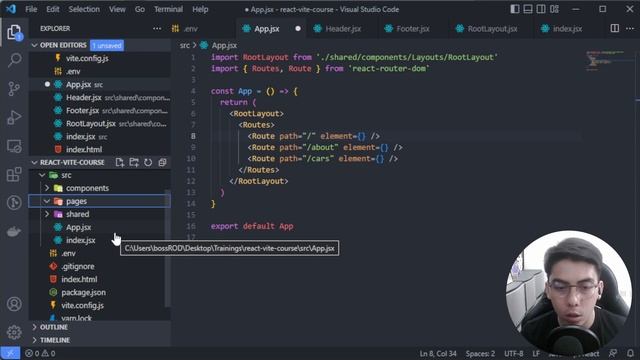Image resolution: width=640 pixels, height=360 pixels.
Task: Switch to the RootLayout.jsx tab
Action: tap(491, 29)
